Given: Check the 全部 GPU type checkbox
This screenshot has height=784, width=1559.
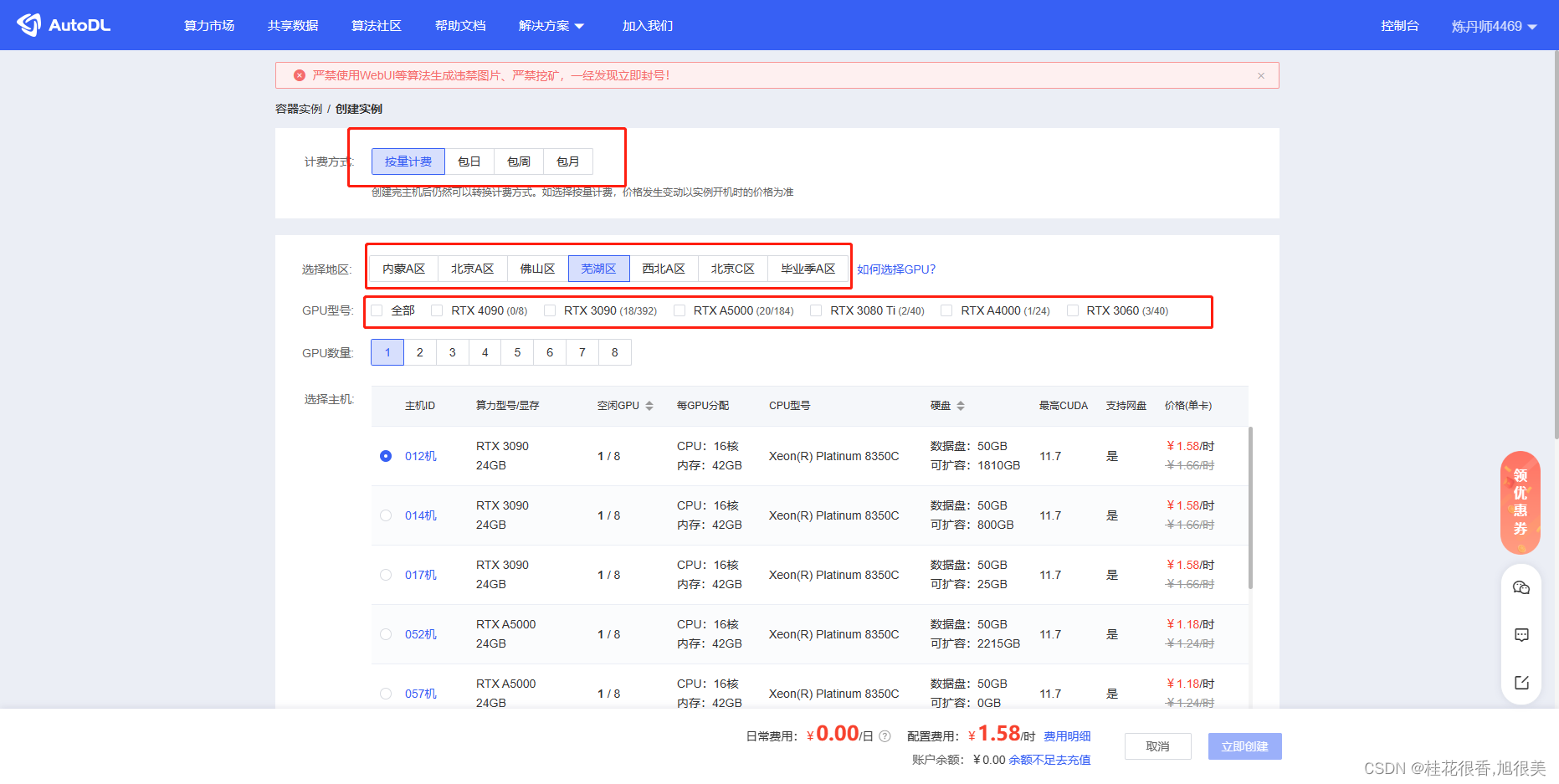Looking at the screenshot, I should [x=377, y=310].
